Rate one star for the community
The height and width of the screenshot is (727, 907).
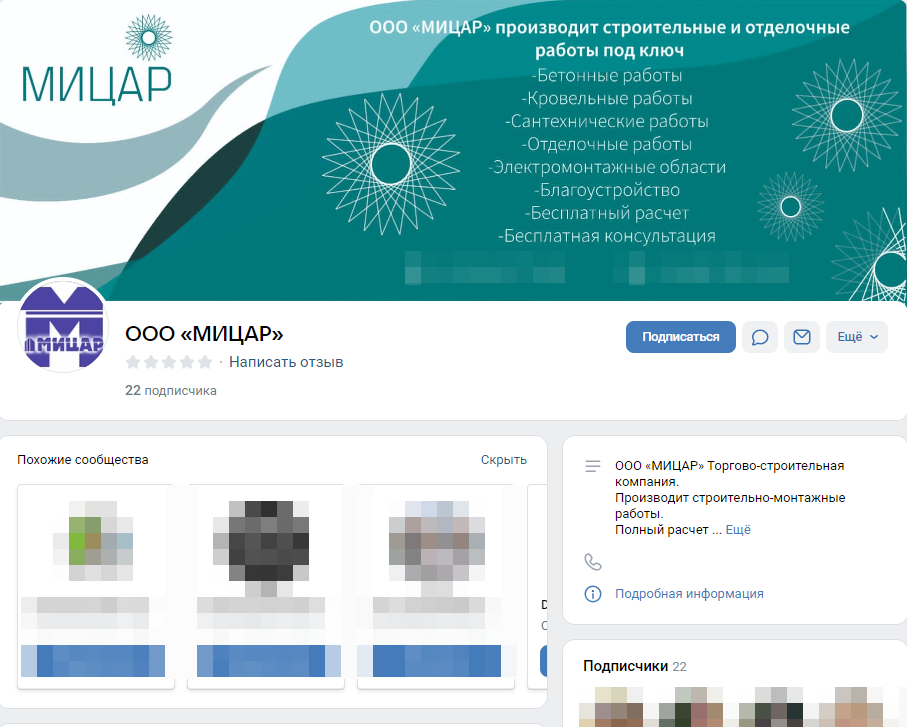[132, 362]
